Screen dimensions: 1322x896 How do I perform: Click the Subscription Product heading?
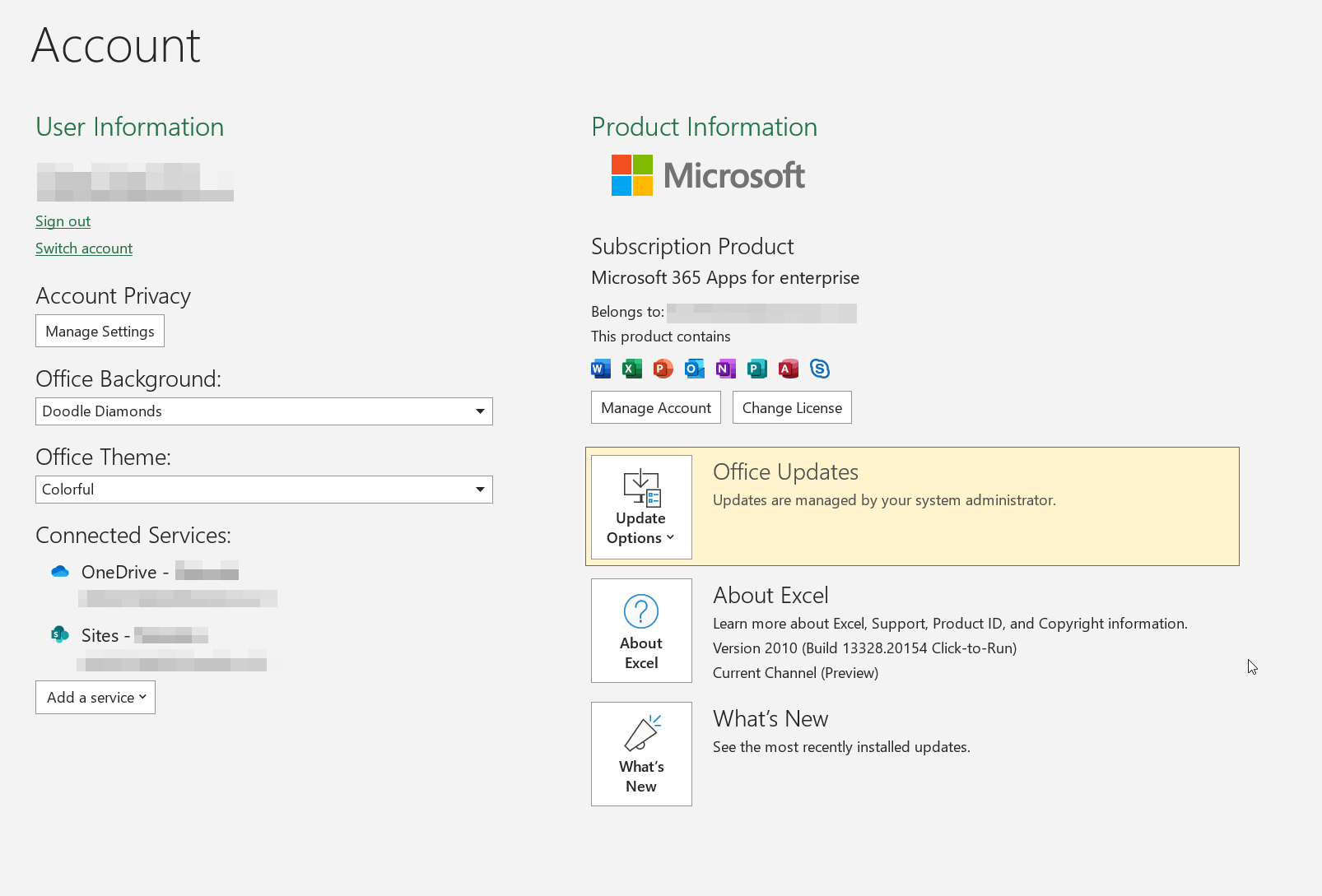click(x=692, y=247)
